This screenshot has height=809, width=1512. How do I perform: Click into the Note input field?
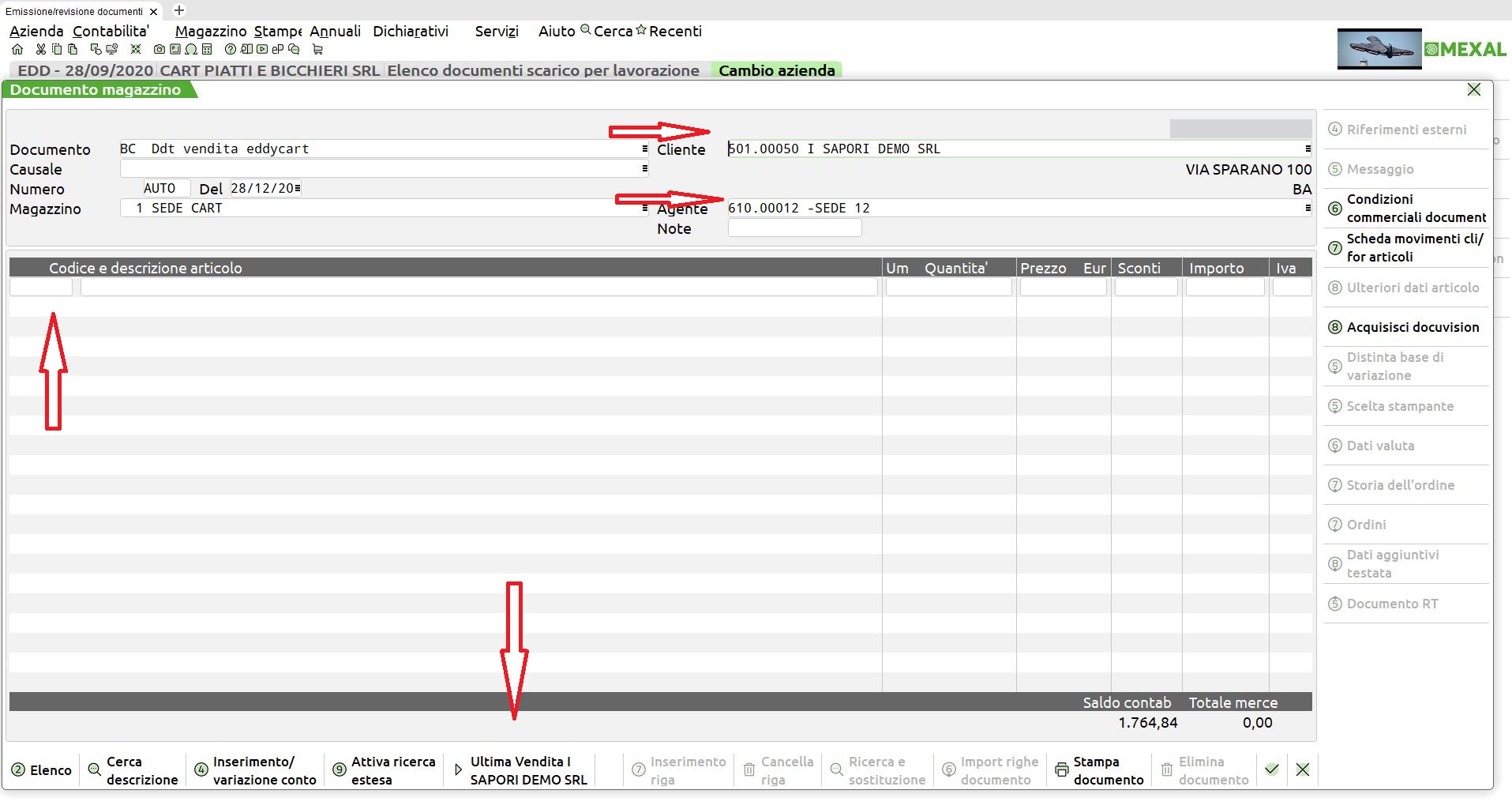794,228
